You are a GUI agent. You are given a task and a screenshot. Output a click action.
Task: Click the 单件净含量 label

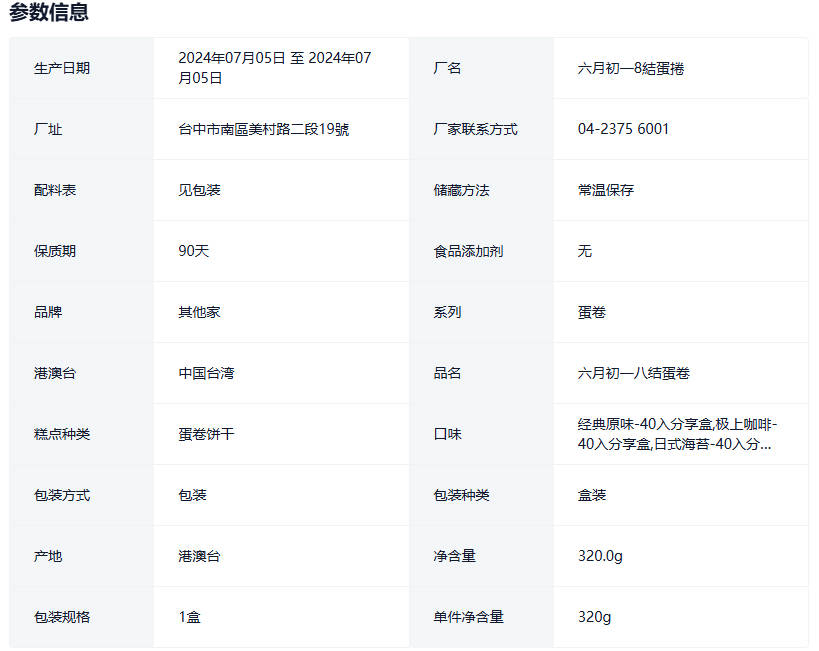(x=469, y=617)
